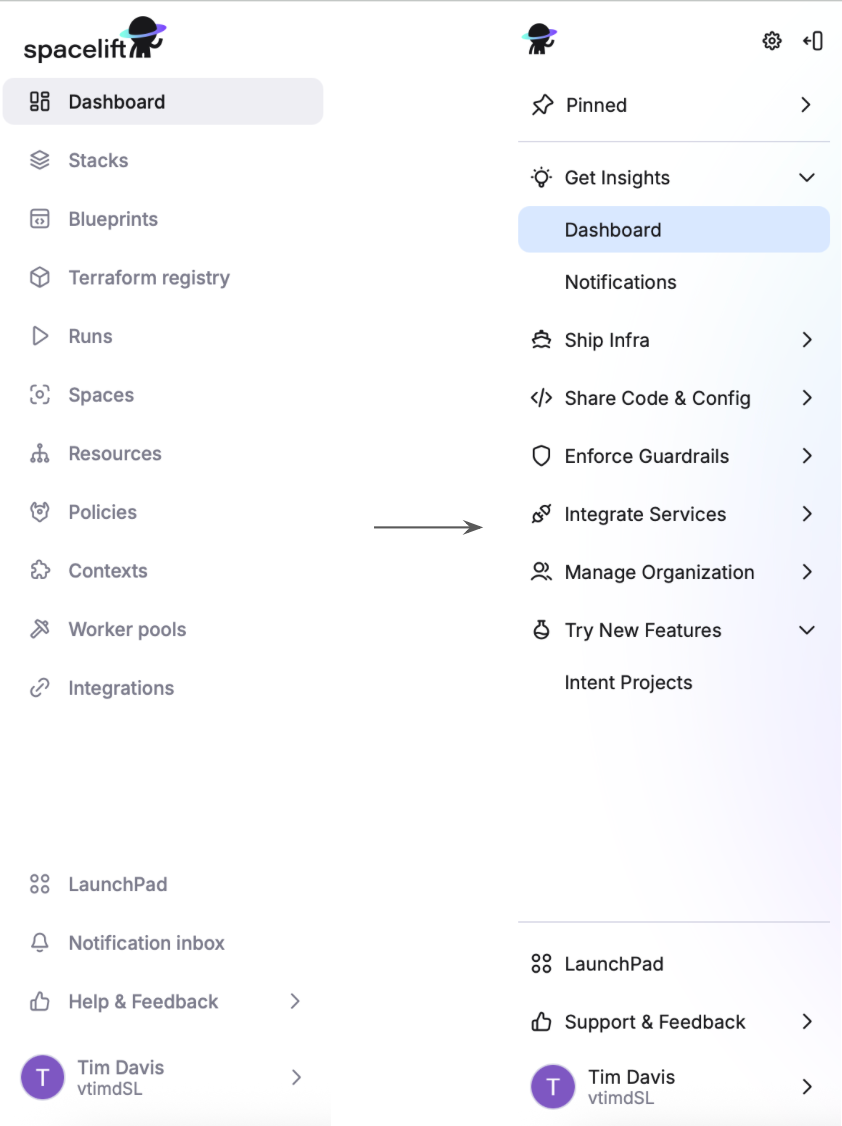Open LaunchPad in the new sidebar
This screenshot has width=842, height=1126.
[673, 964]
